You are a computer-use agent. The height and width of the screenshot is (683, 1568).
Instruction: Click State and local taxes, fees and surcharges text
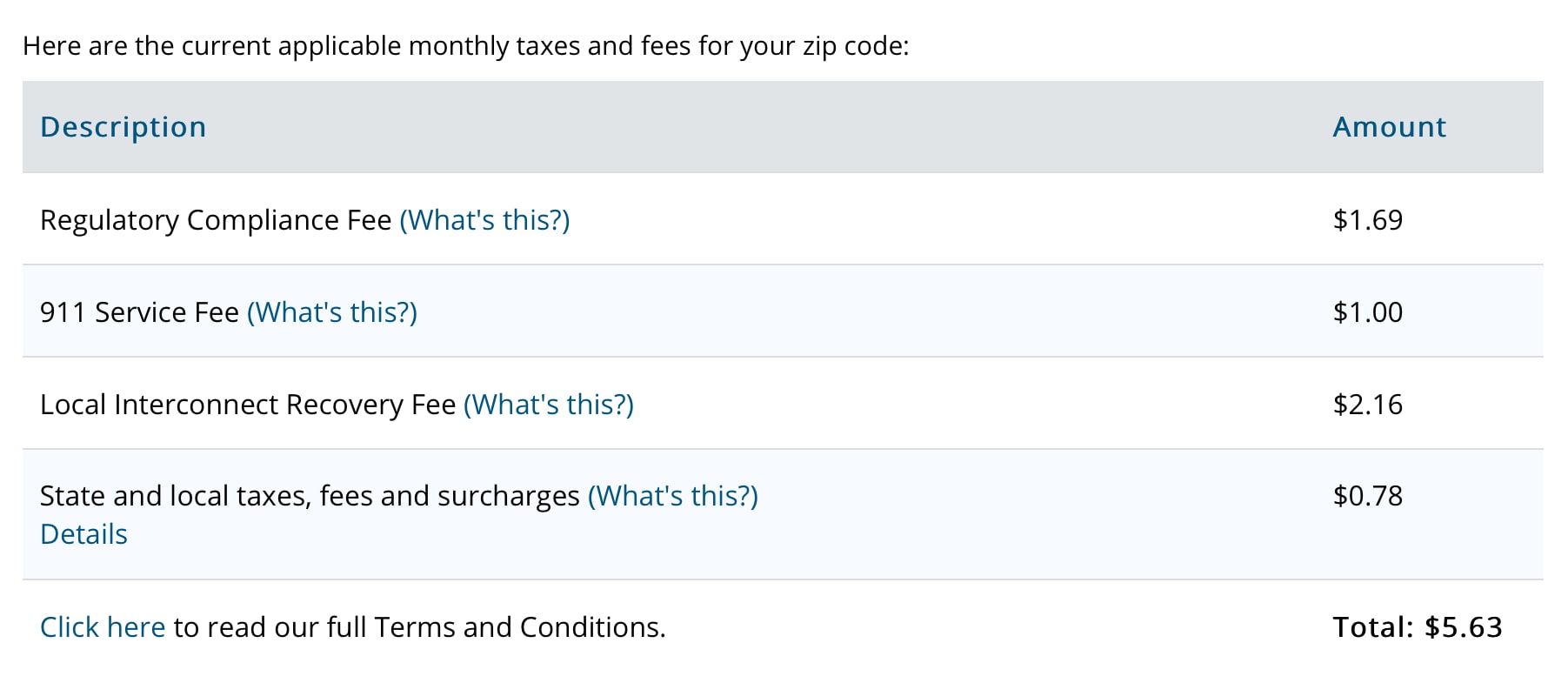(x=310, y=496)
